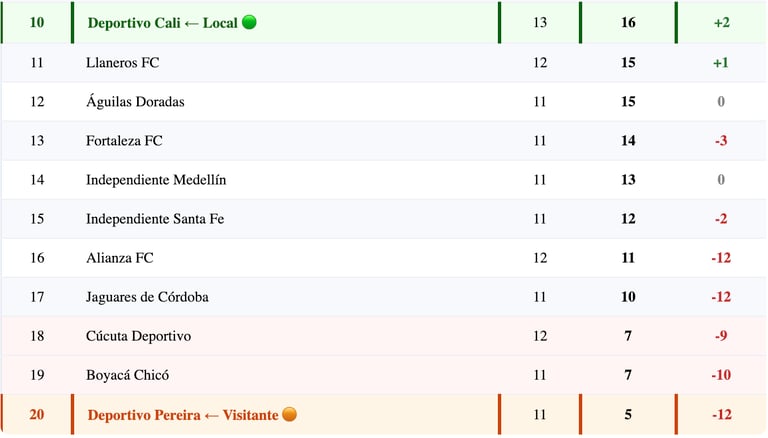Select Boyacá Chicó in standings
Viewport: 768px width, 438px height.
(x=127, y=375)
